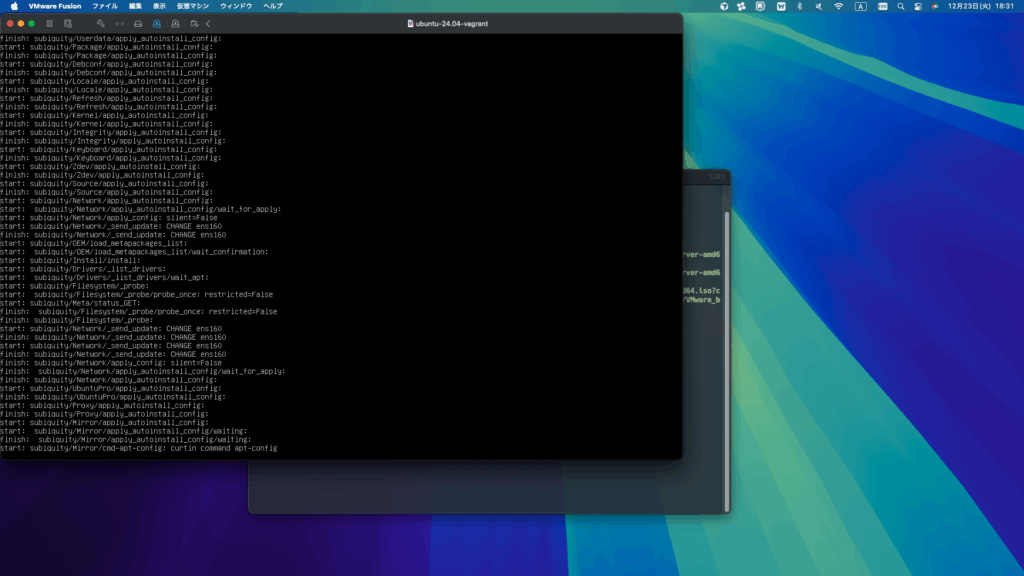
Task: Open the ヘルプ menu
Action: (x=273, y=6)
